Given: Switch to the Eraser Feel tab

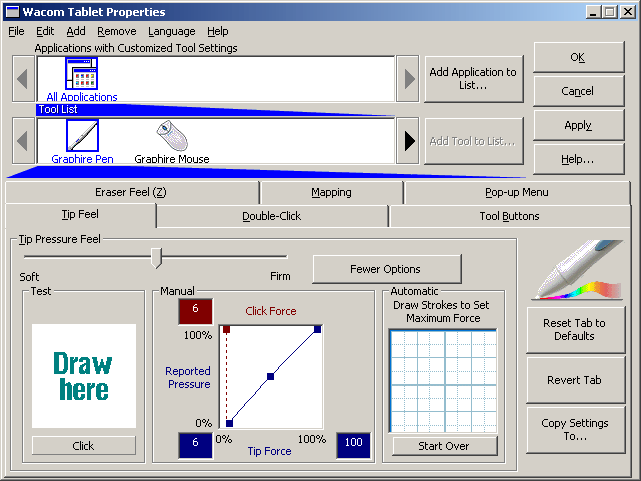Looking at the screenshot, I should pyautogui.click(x=131, y=192).
